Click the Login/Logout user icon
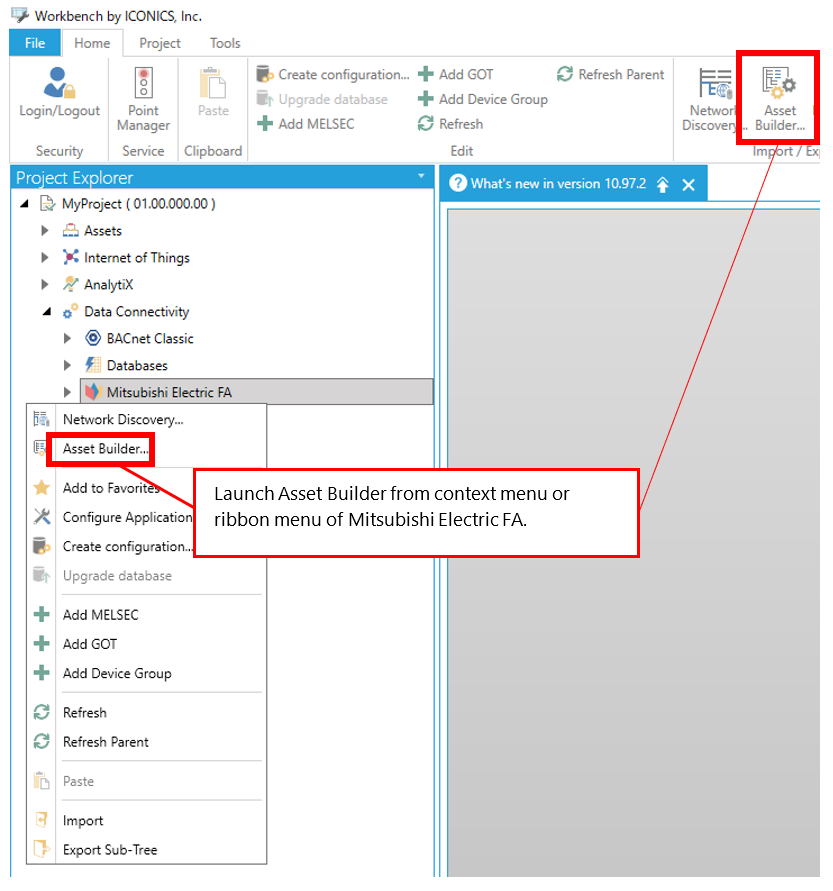This screenshot has height=891, width=833. [59, 82]
